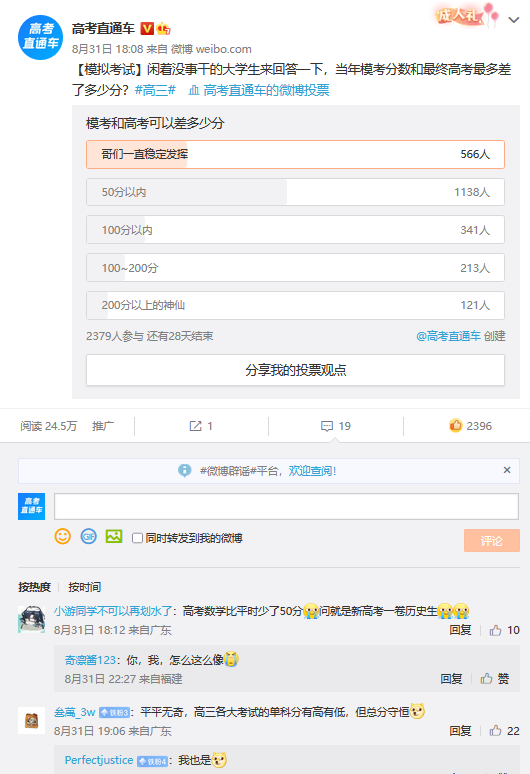Like the post with 2396 likes
Screen dimensions: 530x774
[470, 426]
